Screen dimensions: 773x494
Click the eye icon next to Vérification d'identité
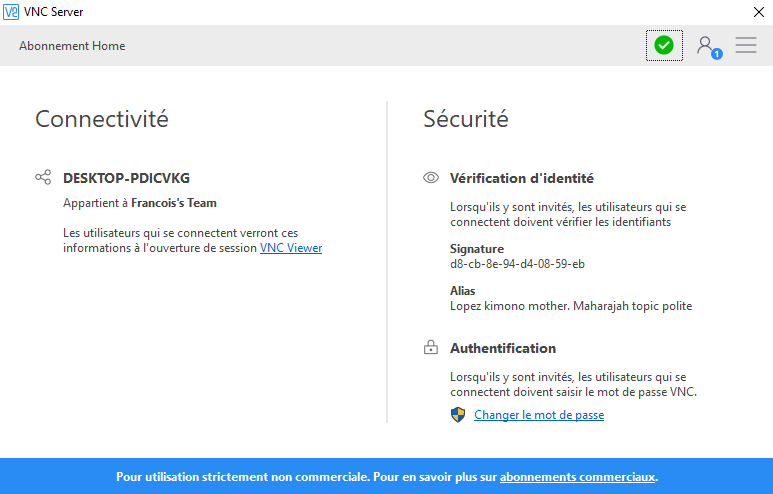pos(431,177)
